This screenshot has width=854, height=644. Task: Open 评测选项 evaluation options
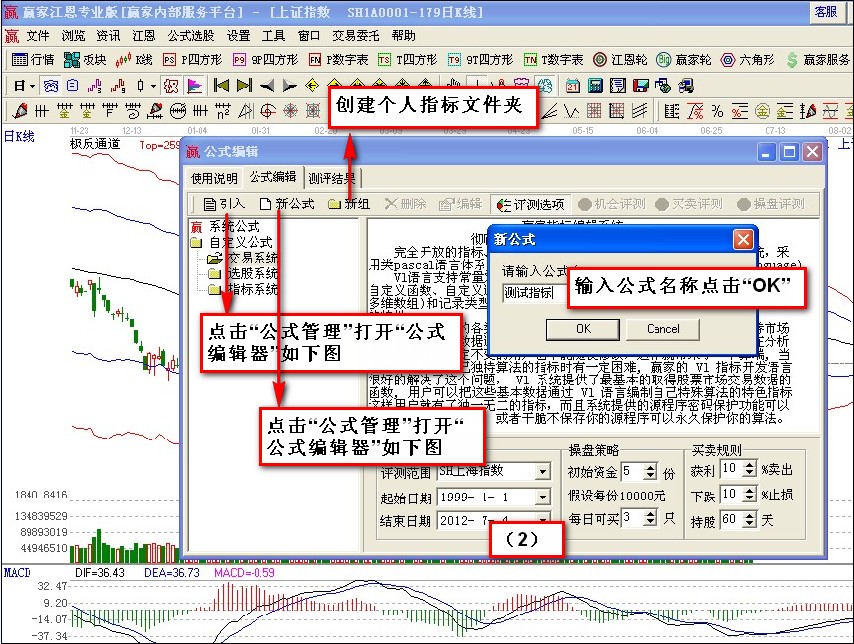click(x=531, y=204)
